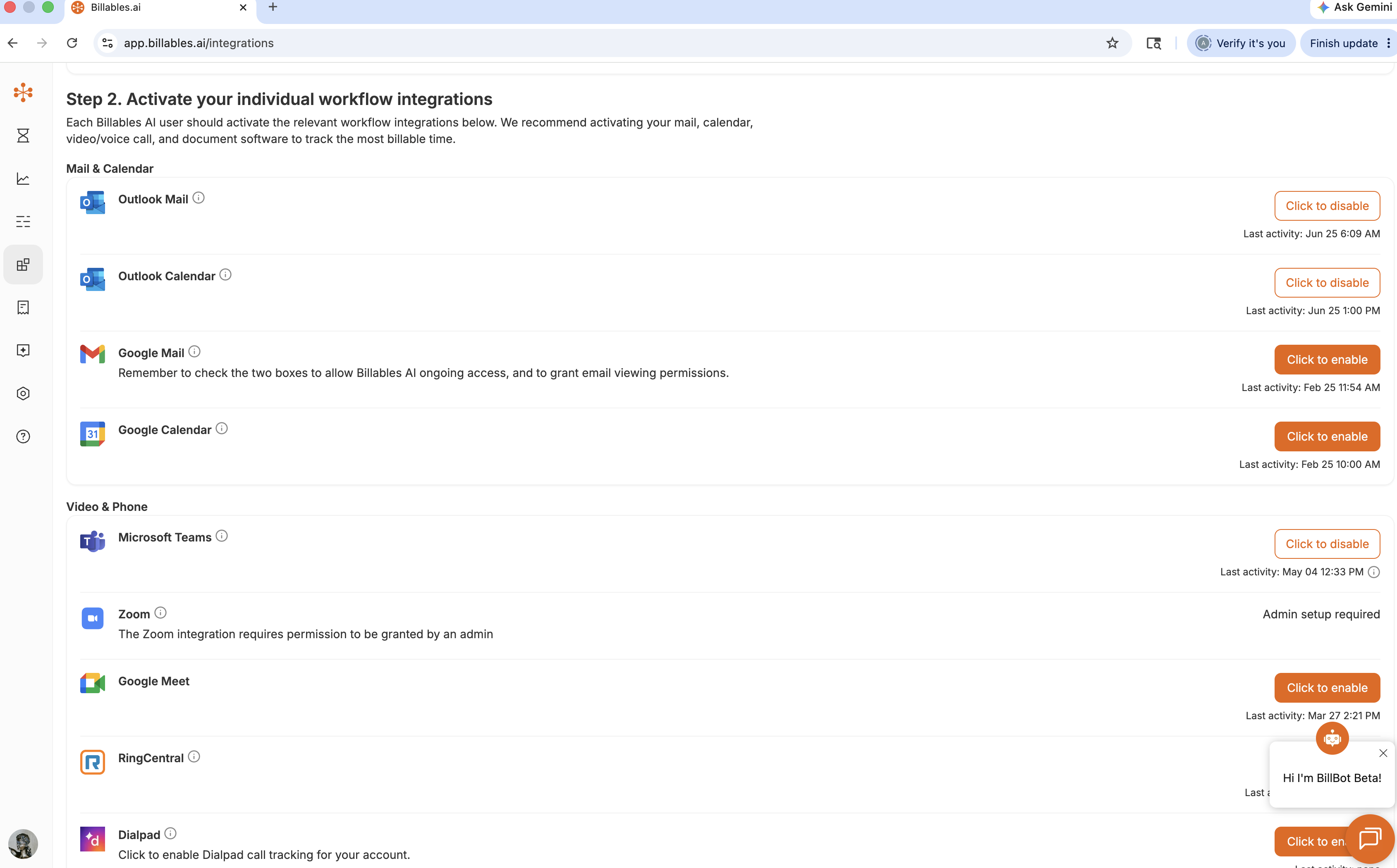Show info for RingCentral integration
Screen dimensions: 1397x868
point(194,757)
